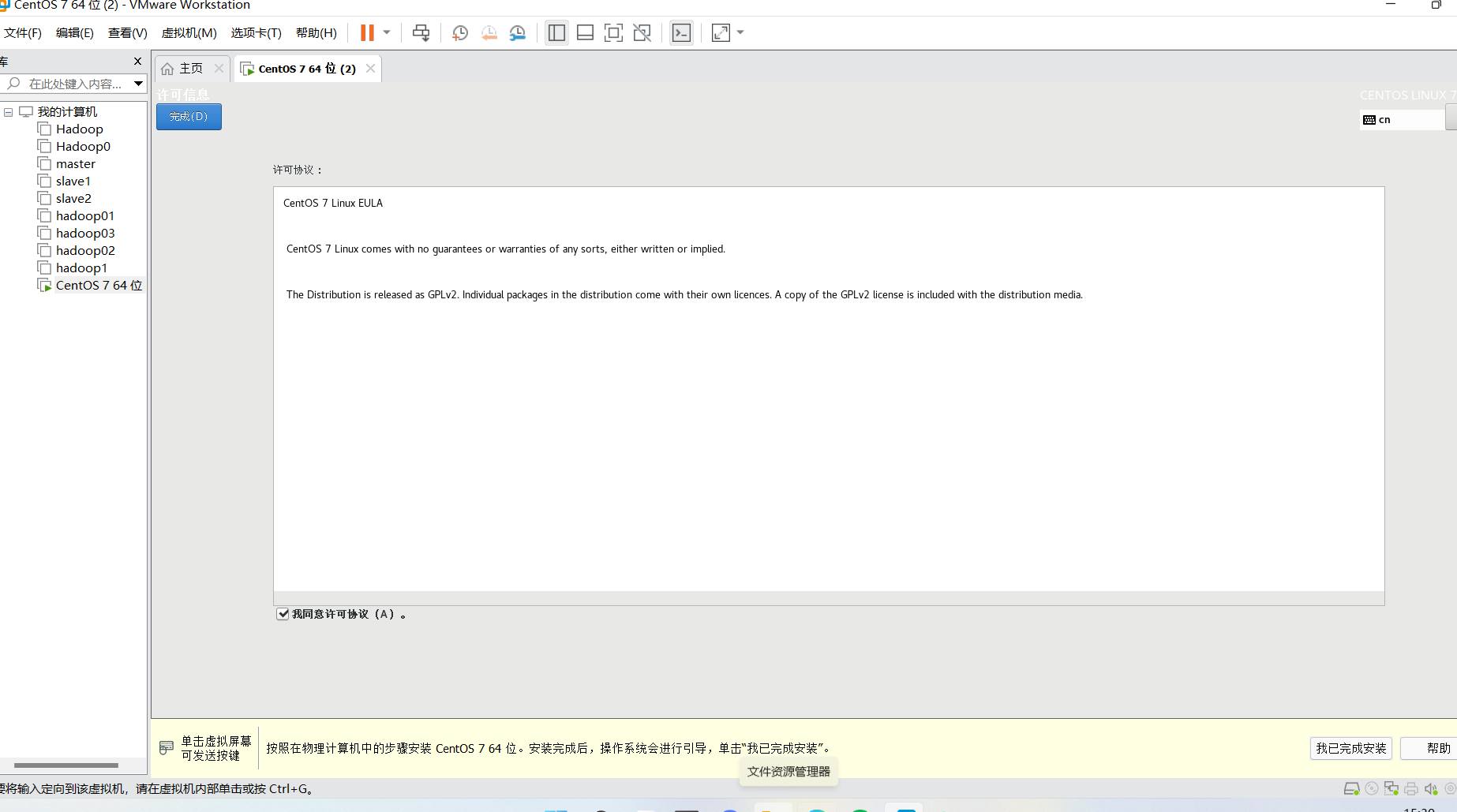Screen dimensions: 1457x812
Task: Open the library search filter dropdown
Action: pyautogui.click(x=139, y=84)
